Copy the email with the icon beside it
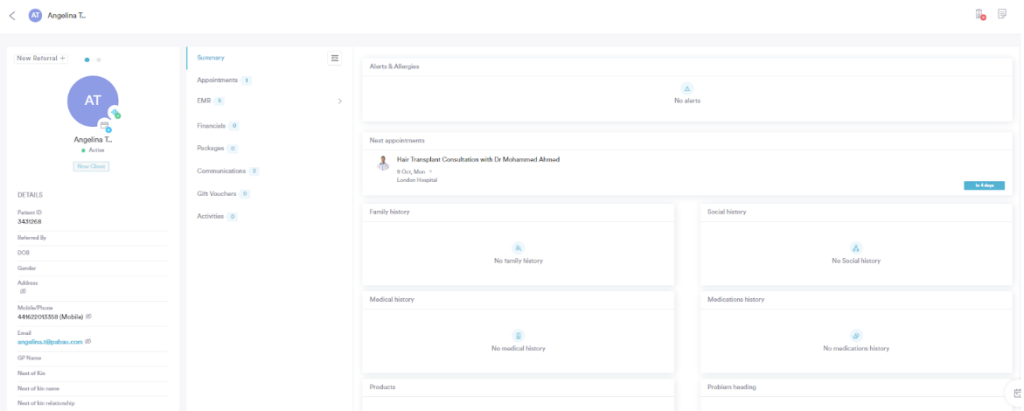The width and height of the screenshot is (1024, 411). coord(88,341)
